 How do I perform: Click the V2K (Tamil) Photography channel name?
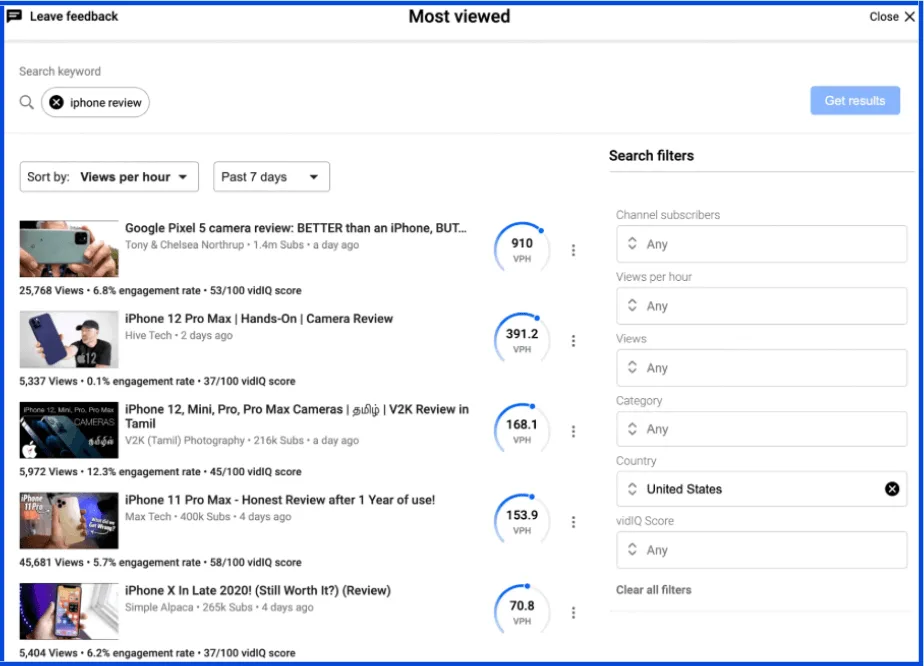coord(184,441)
